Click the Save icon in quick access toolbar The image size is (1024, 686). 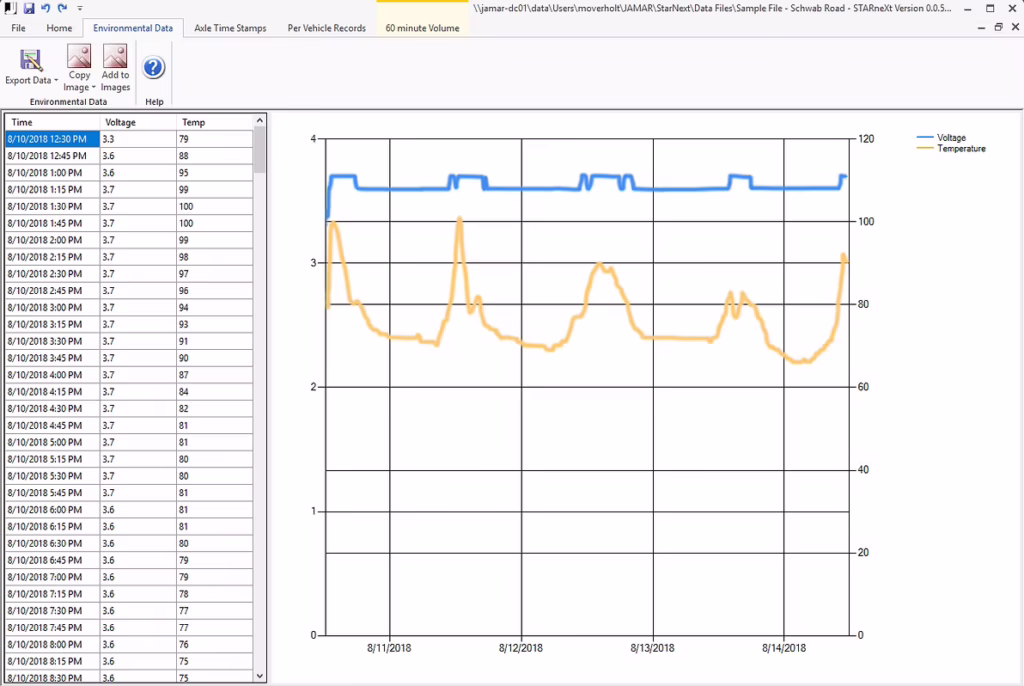[29, 8]
